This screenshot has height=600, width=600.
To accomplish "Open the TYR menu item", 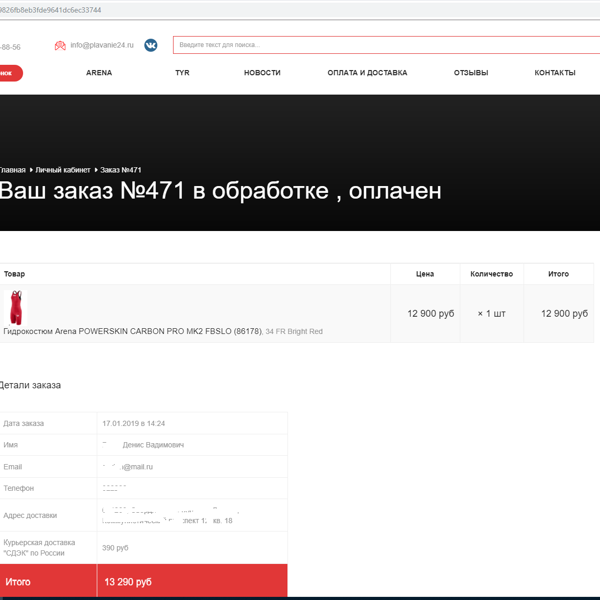I will pyautogui.click(x=183, y=73).
